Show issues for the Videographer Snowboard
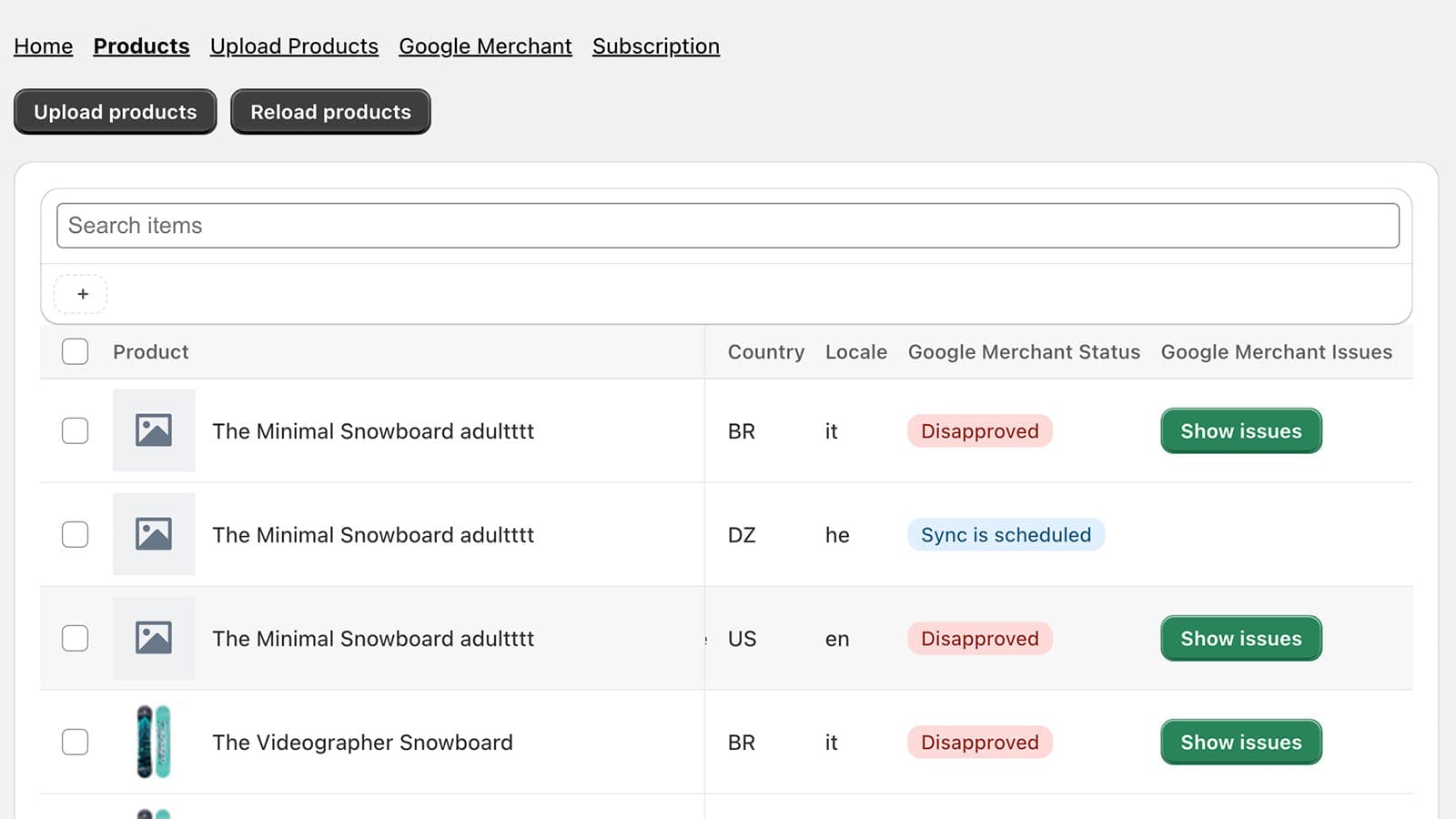Image resolution: width=1456 pixels, height=819 pixels. (1240, 742)
